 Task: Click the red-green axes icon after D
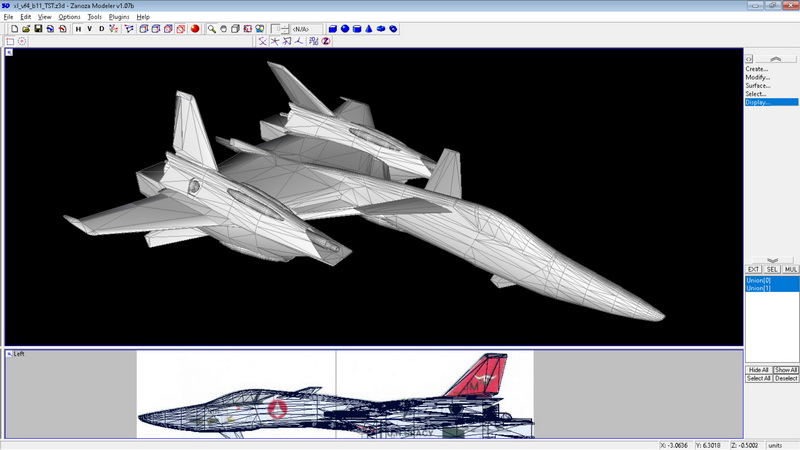pos(113,29)
